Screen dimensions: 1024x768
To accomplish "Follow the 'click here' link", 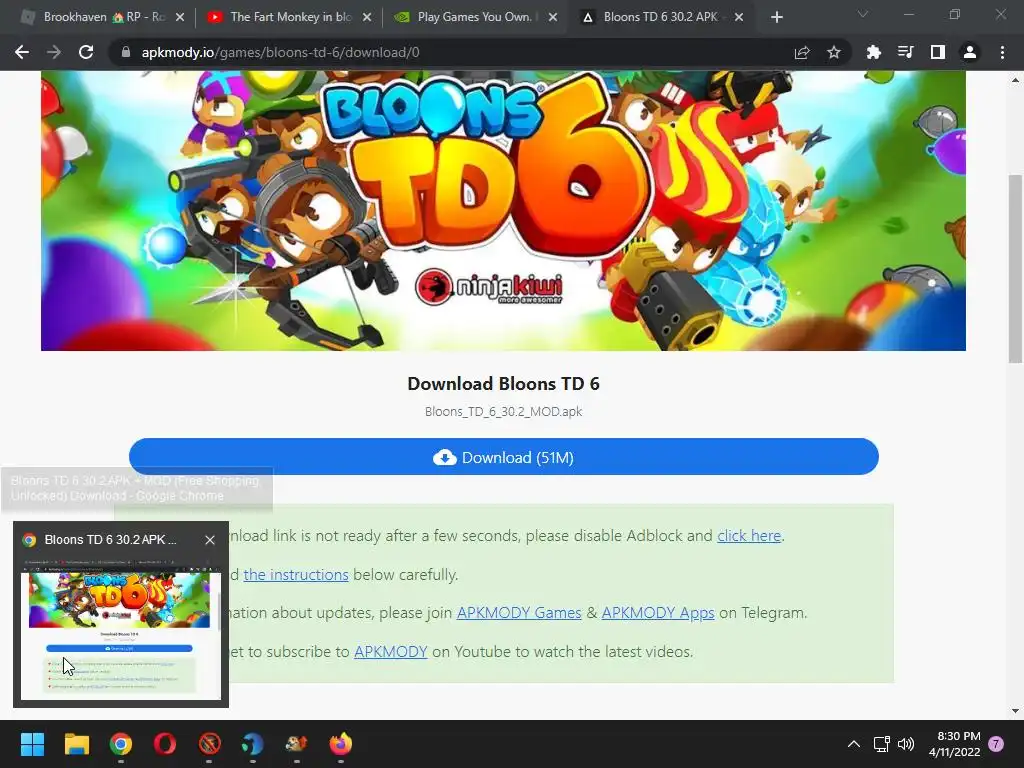I will click(x=749, y=536).
